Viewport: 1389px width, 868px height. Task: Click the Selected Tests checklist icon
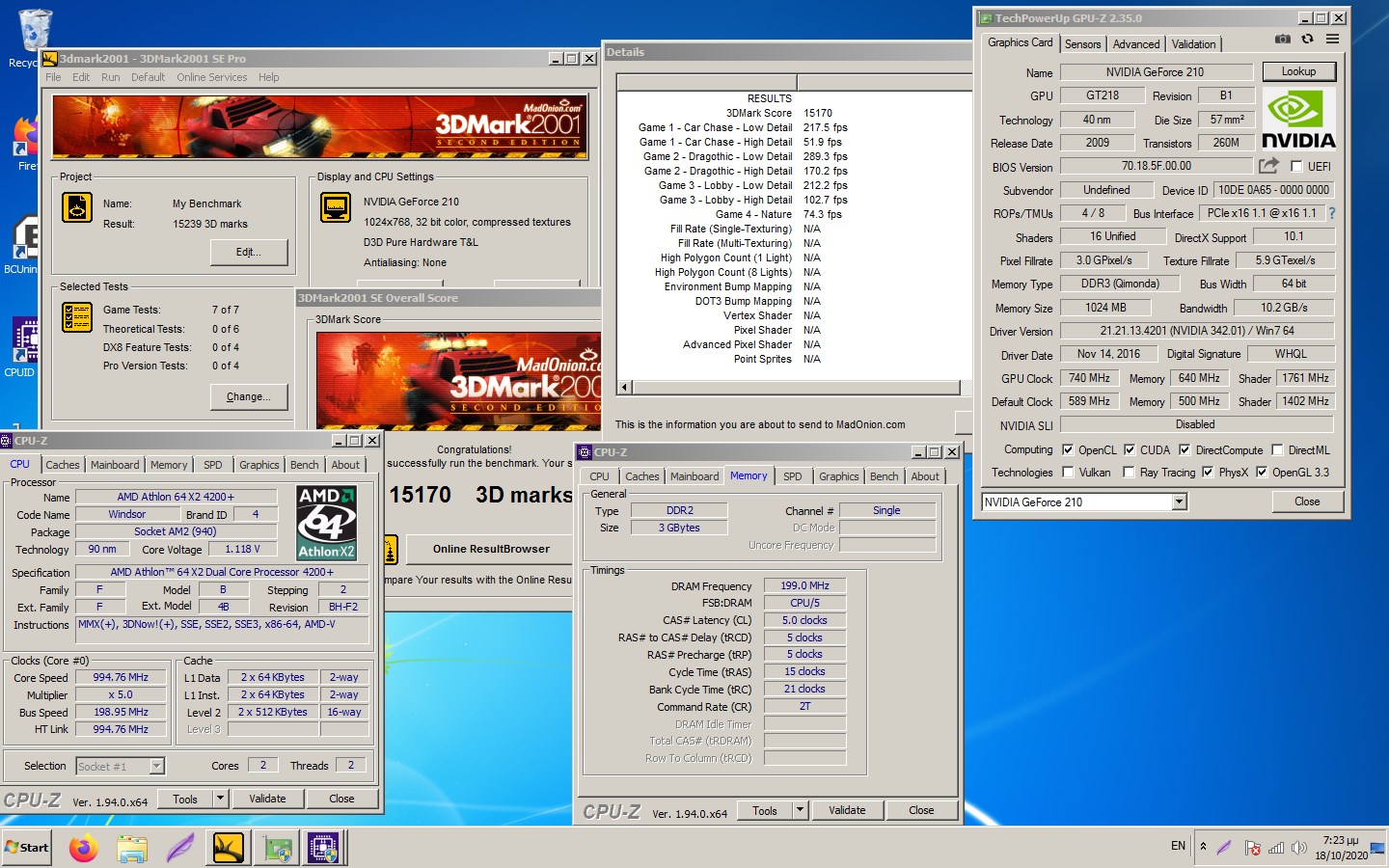(x=77, y=316)
